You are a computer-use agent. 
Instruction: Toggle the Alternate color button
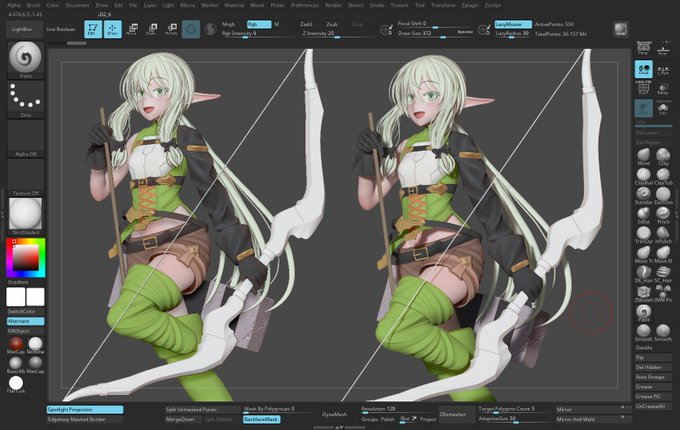(26, 321)
